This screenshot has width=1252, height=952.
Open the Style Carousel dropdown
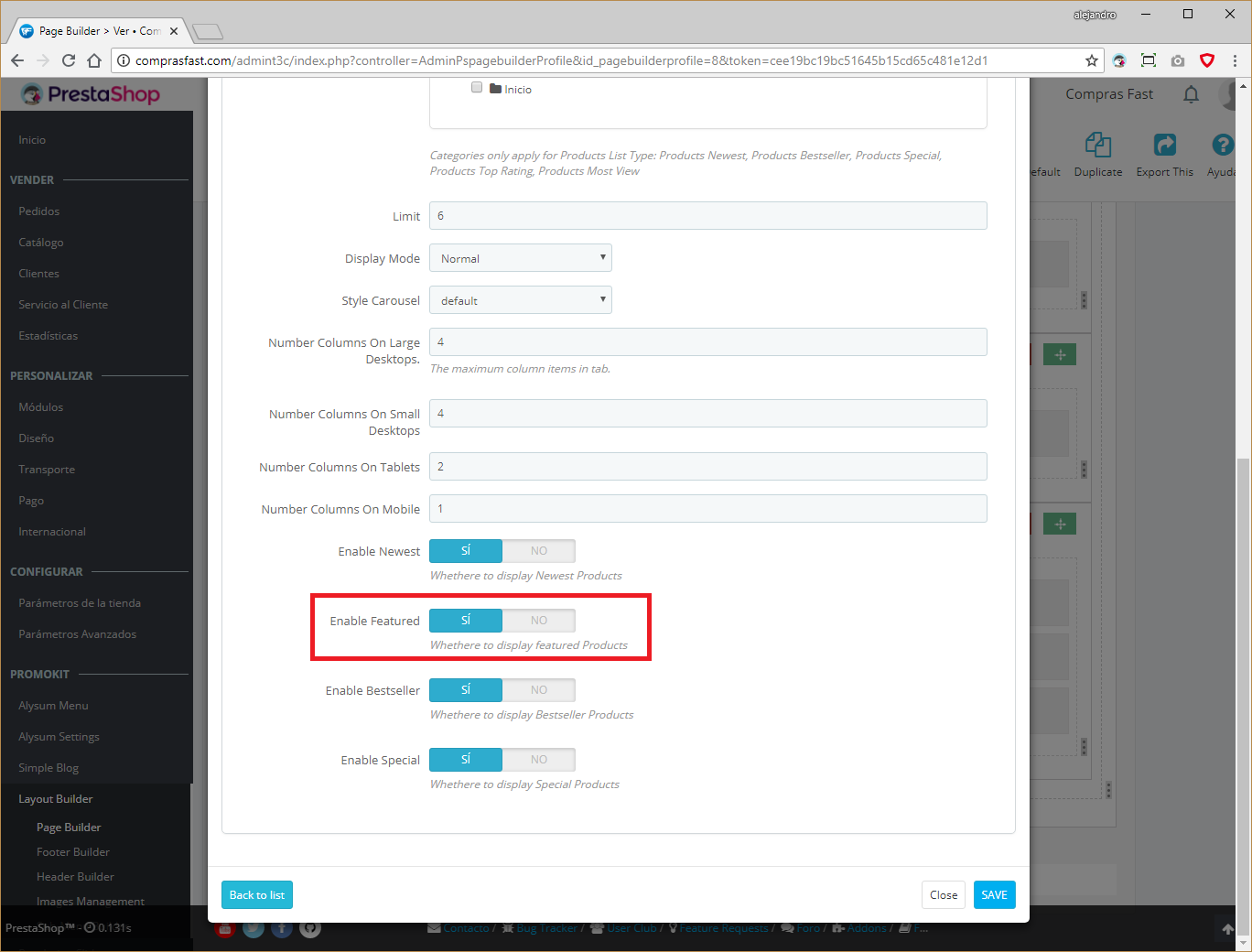[x=521, y=300]
